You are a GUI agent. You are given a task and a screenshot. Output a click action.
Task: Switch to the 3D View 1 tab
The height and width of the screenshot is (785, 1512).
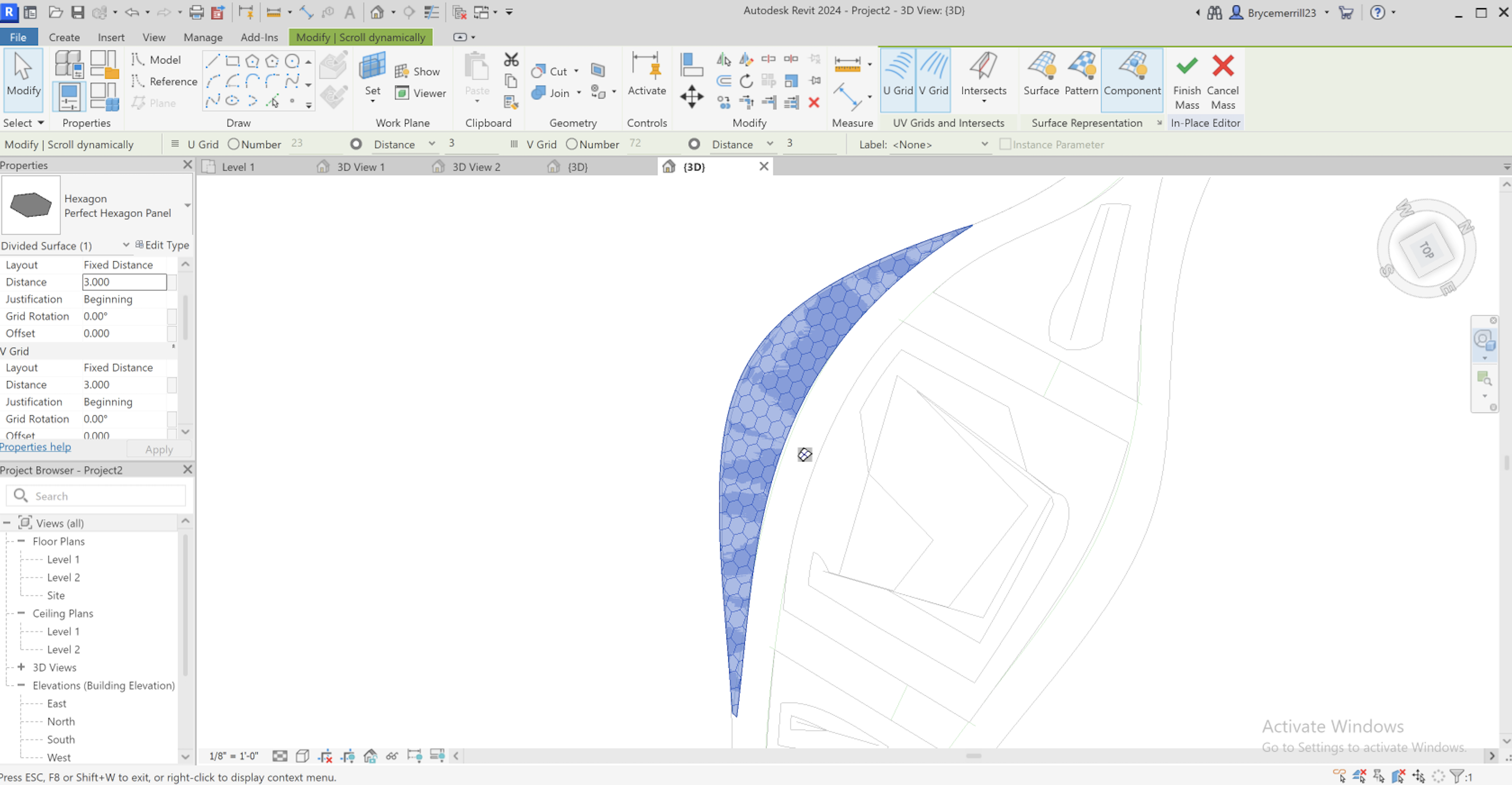[x=360, y=166]
